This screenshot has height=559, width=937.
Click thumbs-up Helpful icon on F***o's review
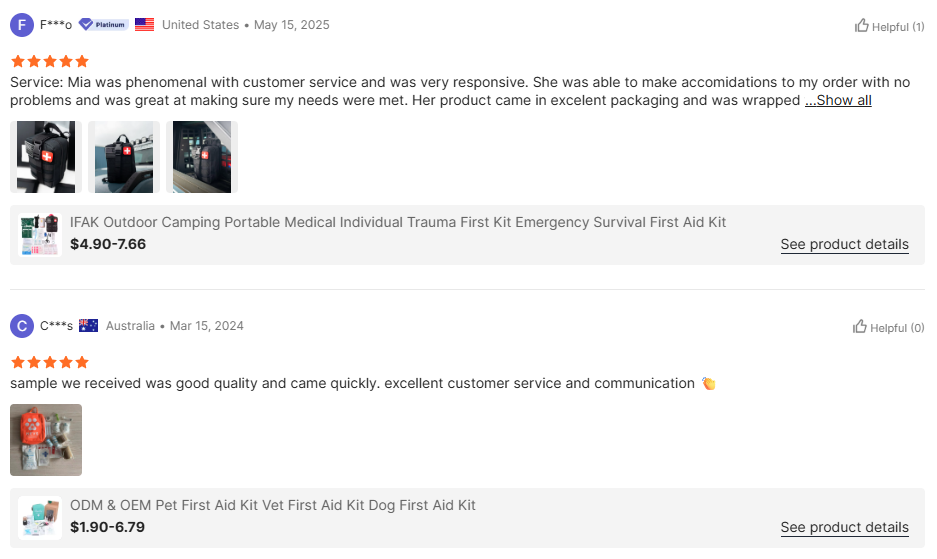coord(862,26)
